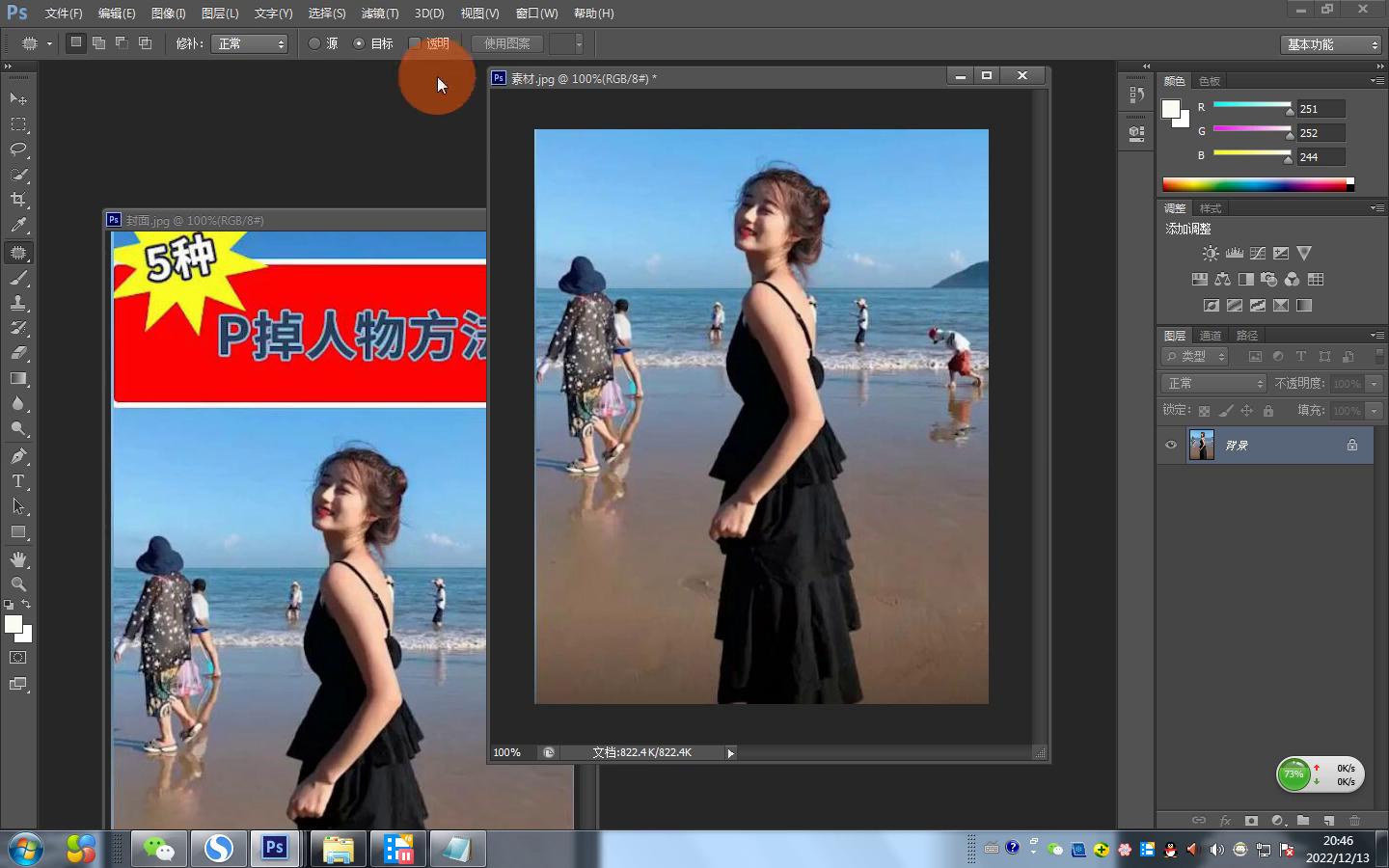This screenshot has height=868, width=1389.
Task: Select the Move tool
Action: pyautogui.click(x=18, y=98)
